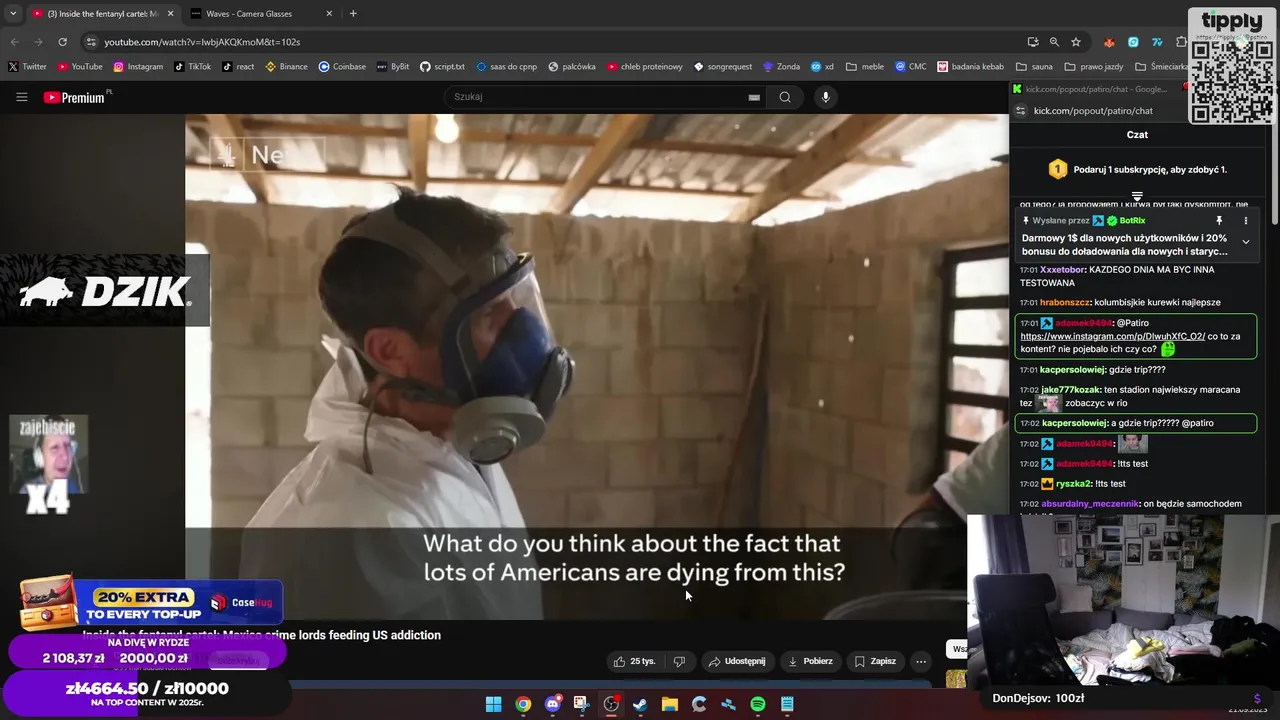The height and width of the screenshot is (720, 1280).
Task: Expand the prawo jazdy bookmark folder
Action: [1094, 67]
